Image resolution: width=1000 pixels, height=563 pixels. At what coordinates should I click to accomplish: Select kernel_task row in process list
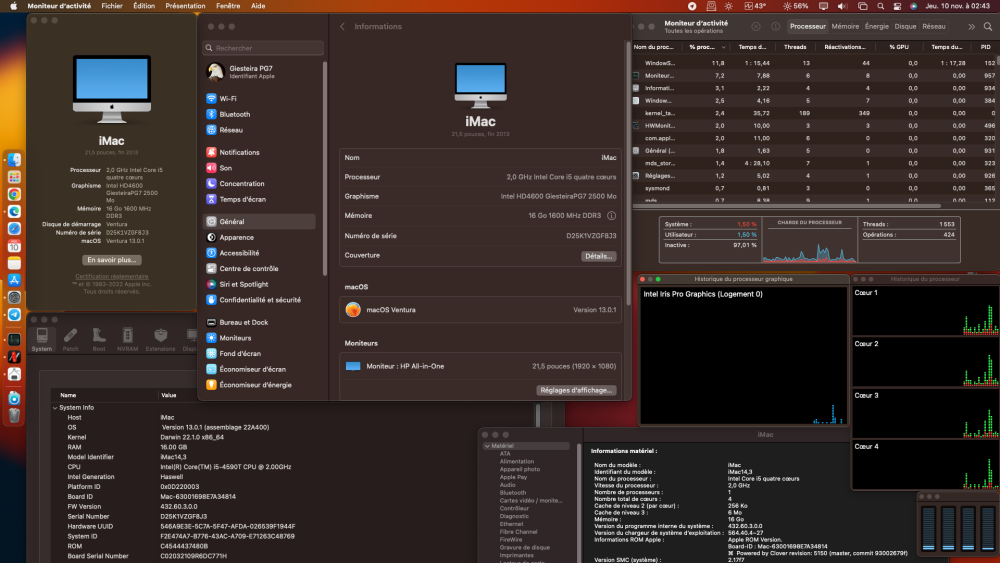(x=814, y=113)
